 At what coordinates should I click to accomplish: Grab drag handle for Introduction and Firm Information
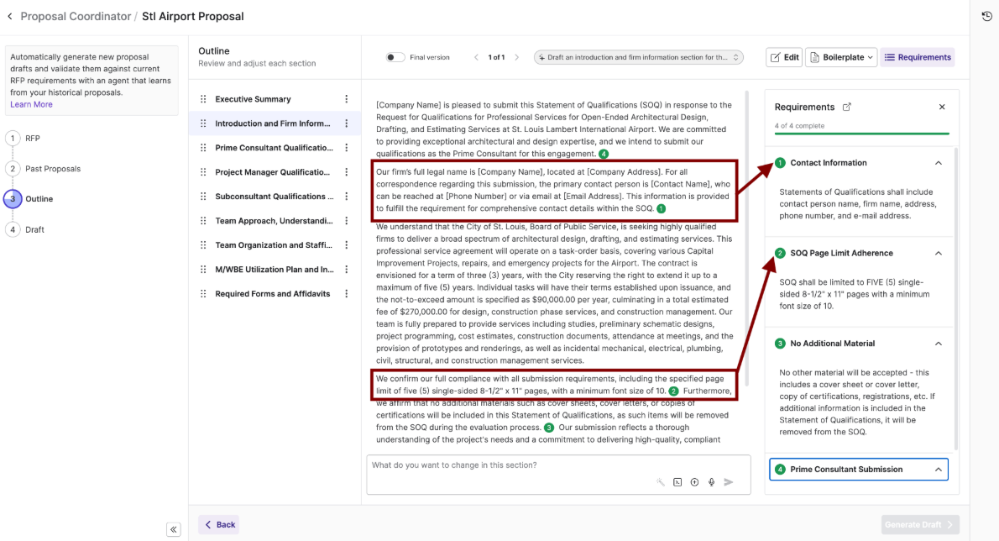pyautogui.click(x=203, y=124)
